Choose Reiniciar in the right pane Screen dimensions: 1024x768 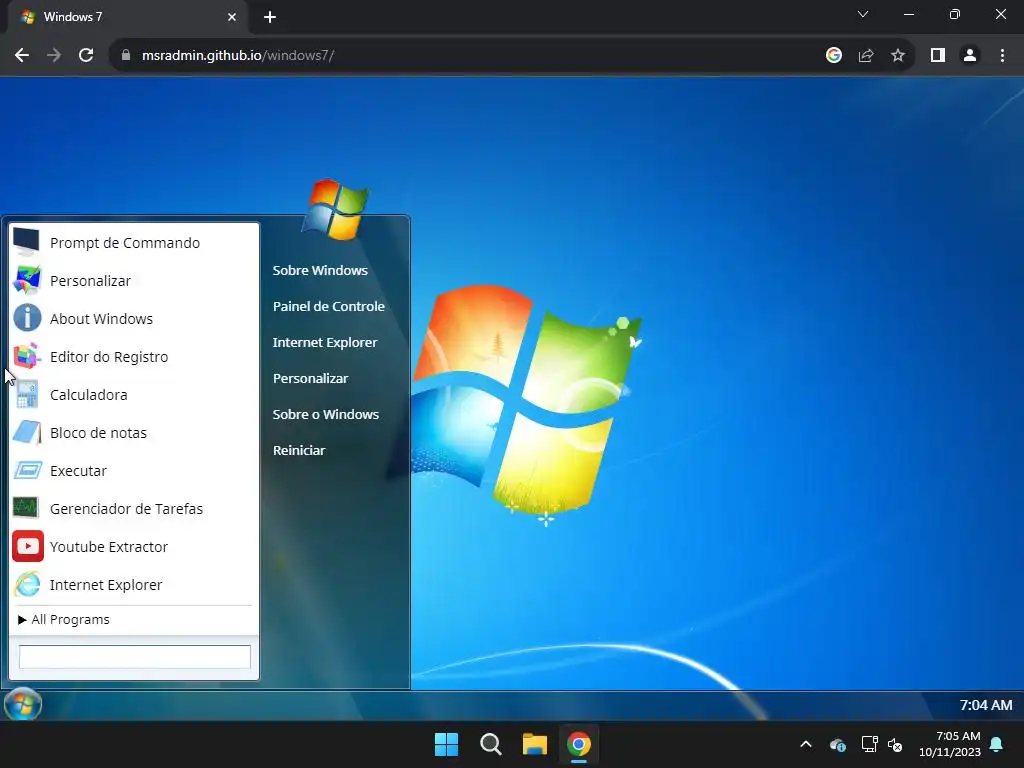click(298, 450)
